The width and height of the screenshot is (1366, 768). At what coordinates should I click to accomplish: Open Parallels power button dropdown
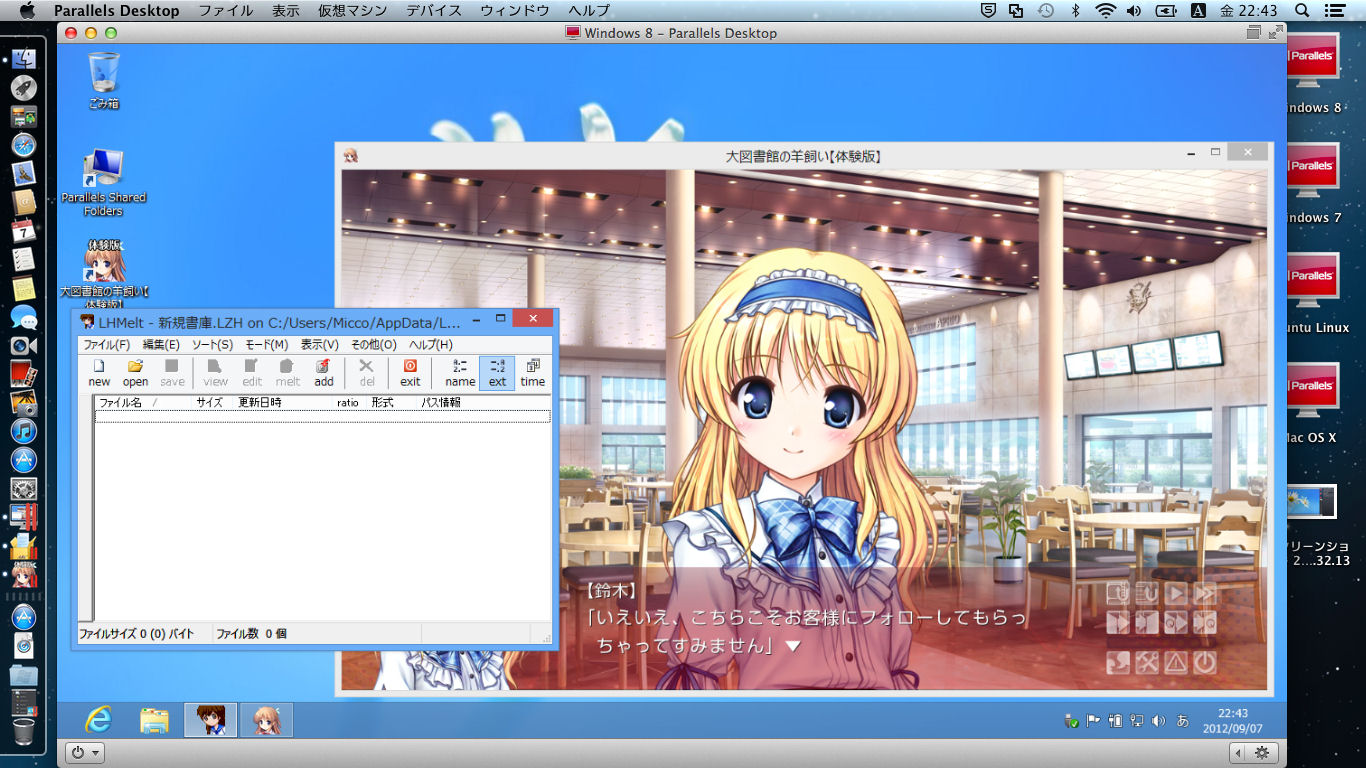tap(85, 752)
